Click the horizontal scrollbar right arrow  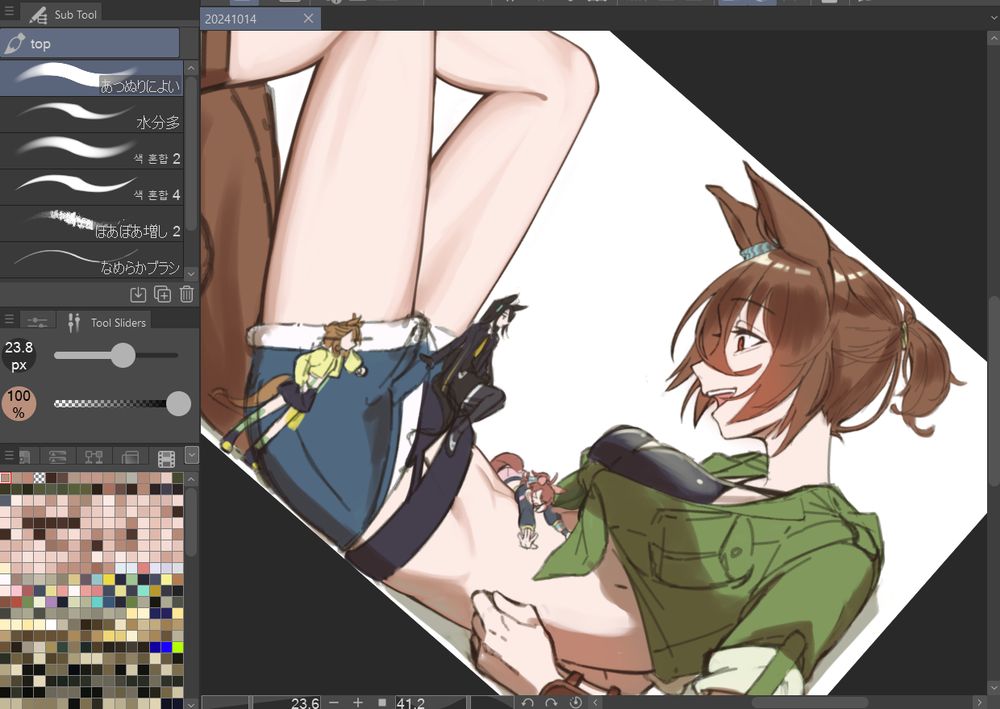point(980,702)
